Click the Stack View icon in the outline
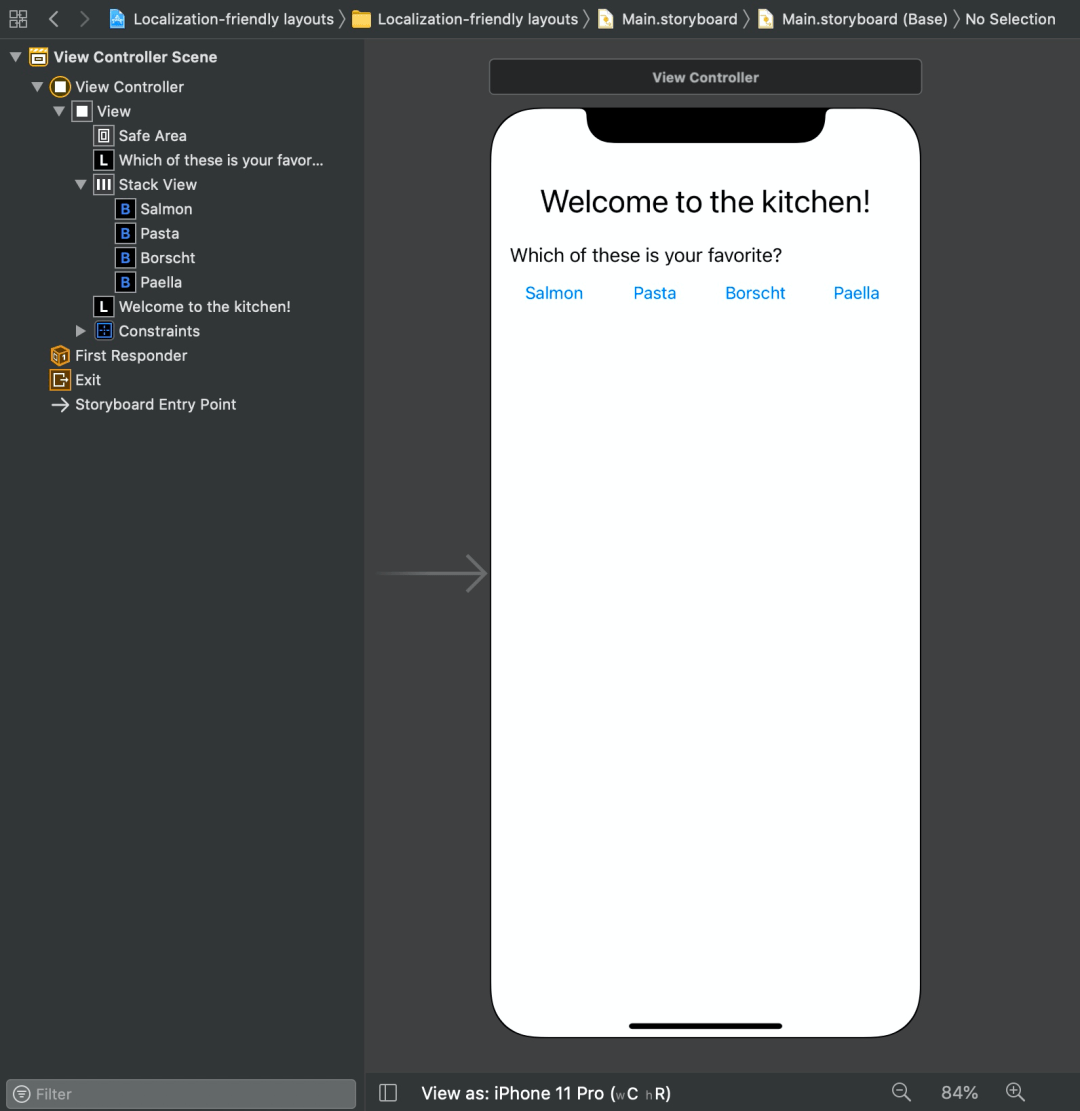Image resolution: width=1080 pixels, height=1111 pixels. point(104,184)
